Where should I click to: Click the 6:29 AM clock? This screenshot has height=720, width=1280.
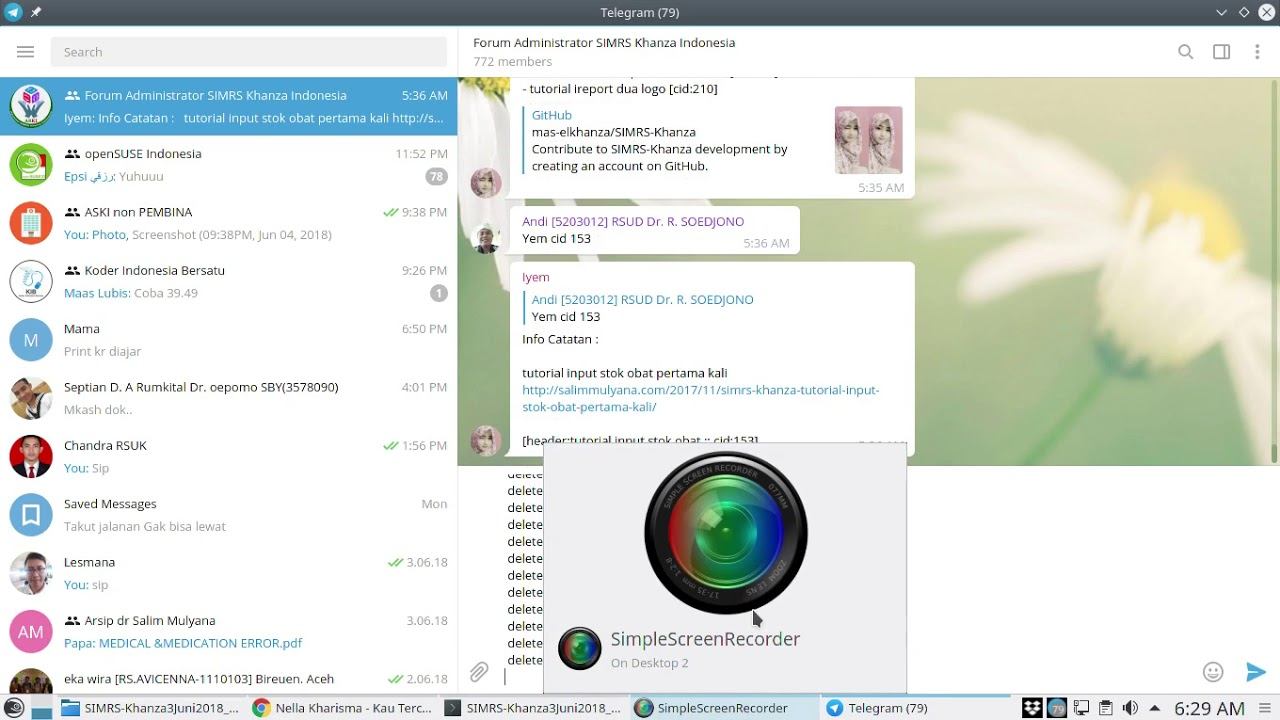(1209, 708)
